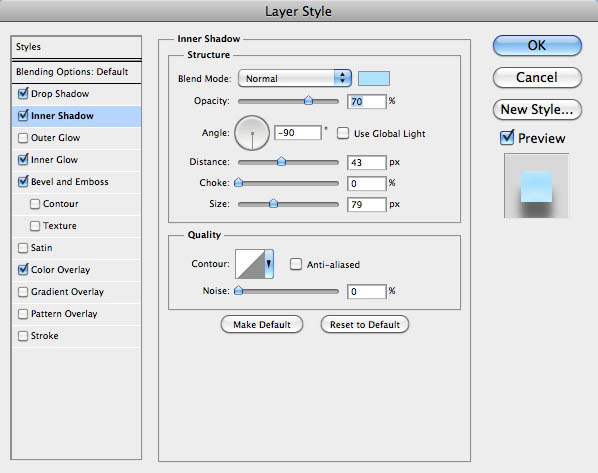
Task: Open the Contour curve thumbnail picker
Action: pos(250,264)
